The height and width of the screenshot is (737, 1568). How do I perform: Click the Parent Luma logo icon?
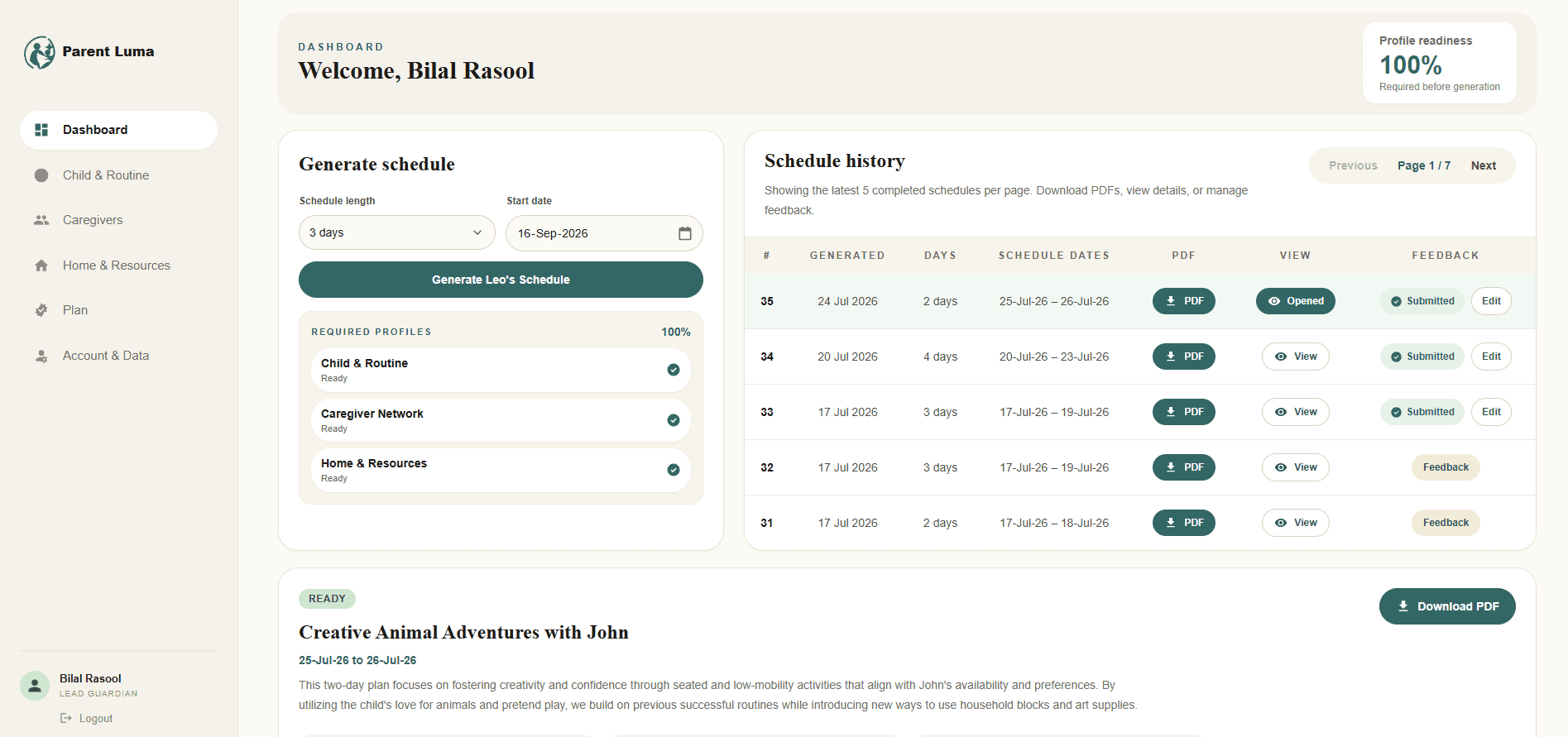[x=40, y=52]
